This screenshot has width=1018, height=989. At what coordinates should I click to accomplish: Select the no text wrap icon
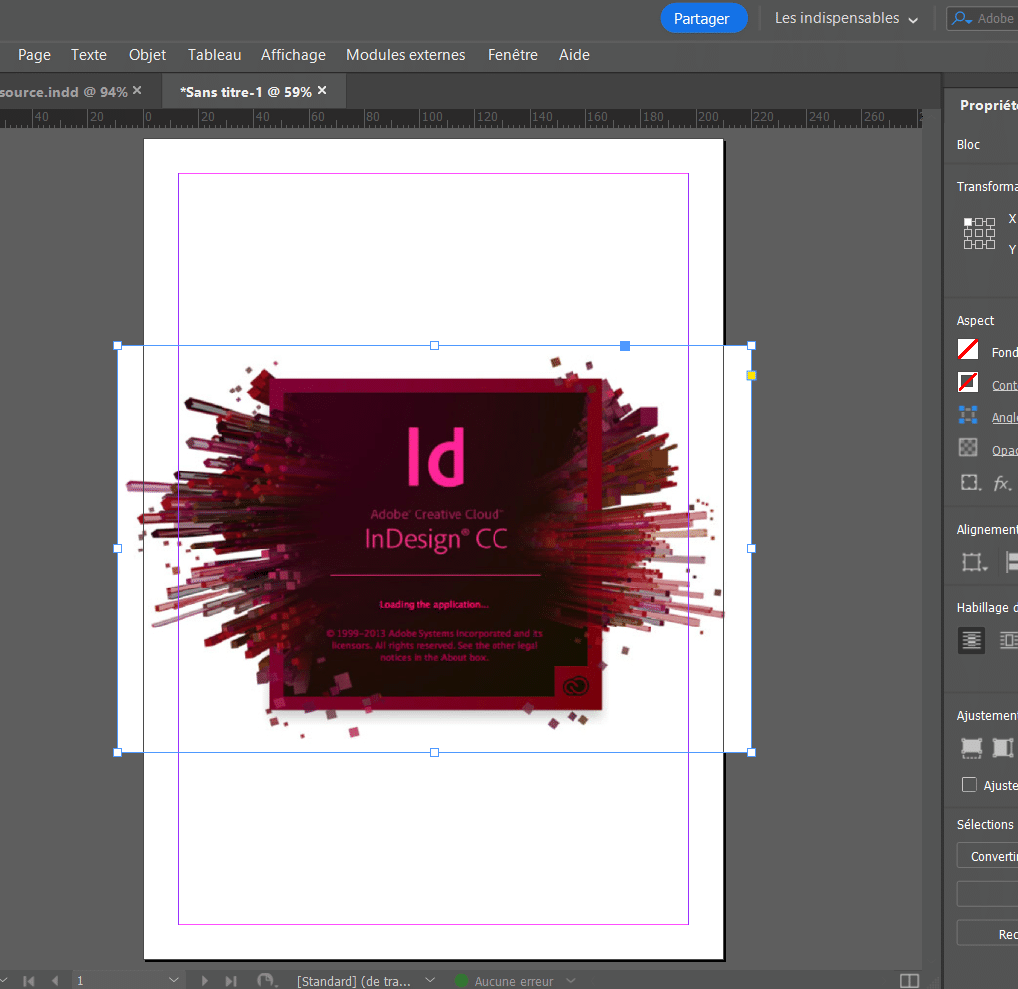click(x=971, y=640)
